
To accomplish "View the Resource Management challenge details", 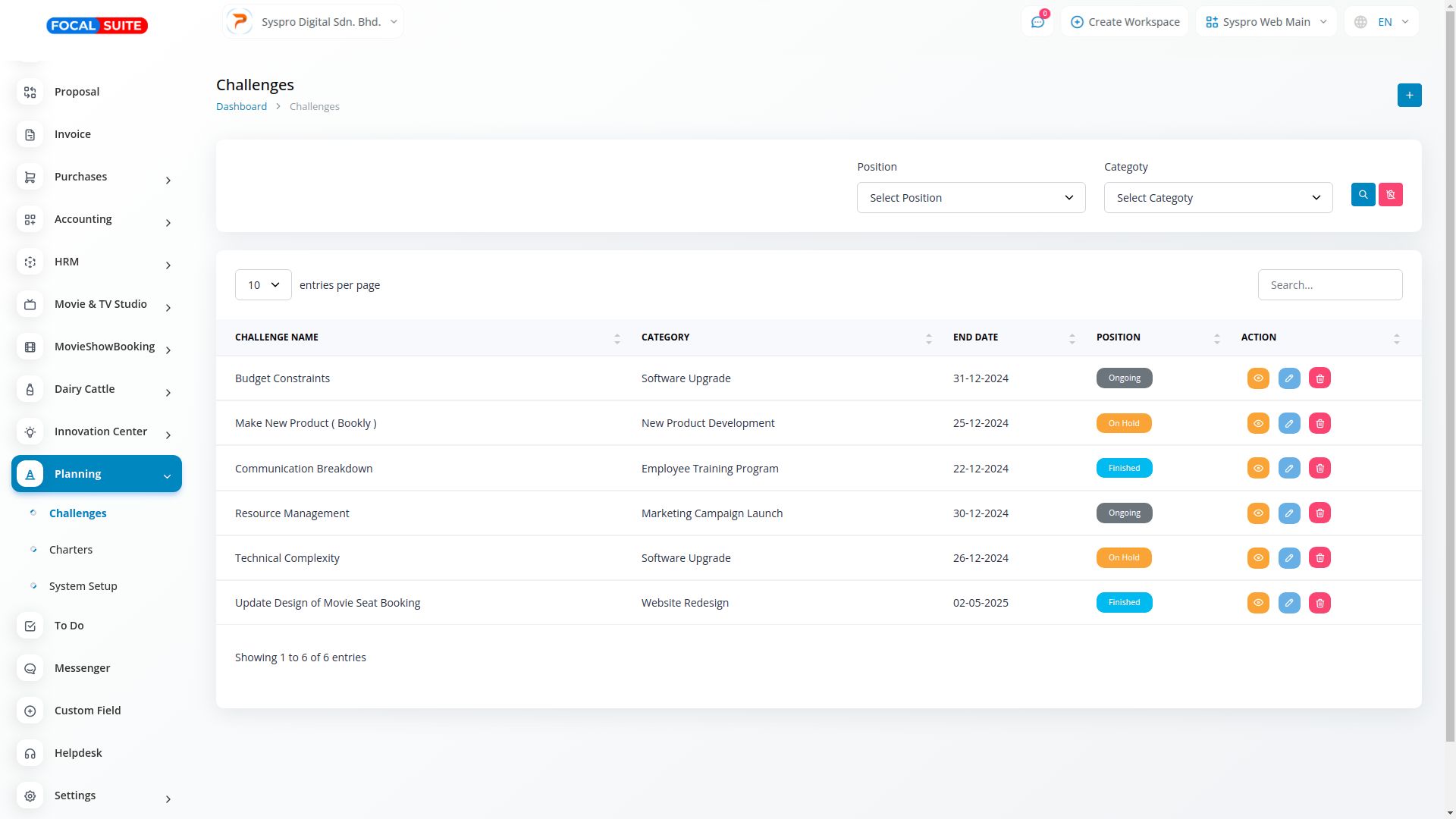I will tap(1257, 513).
